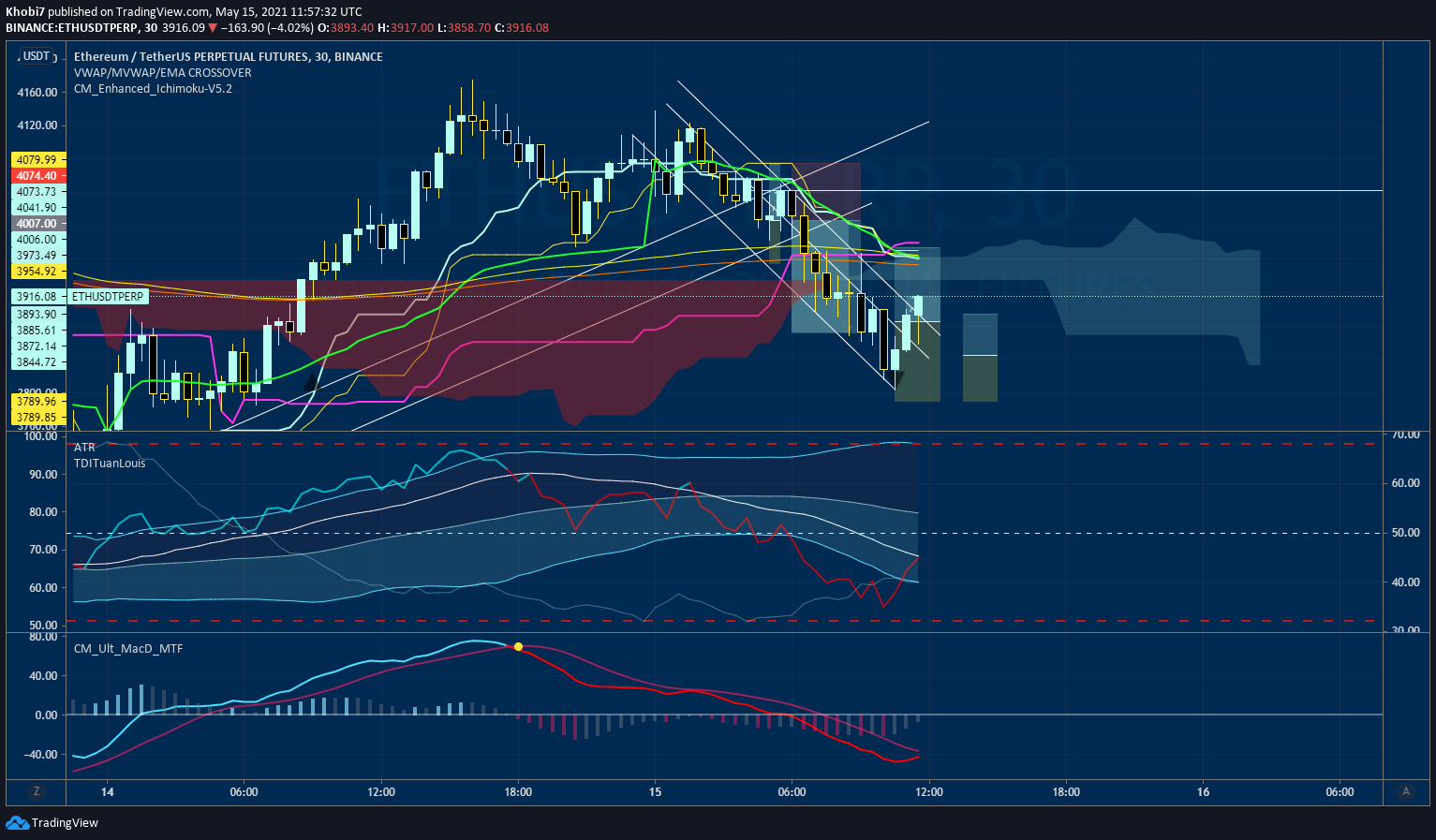
Task: Click the 4160.00 price axis value
Action: click(x=37, y=93)
